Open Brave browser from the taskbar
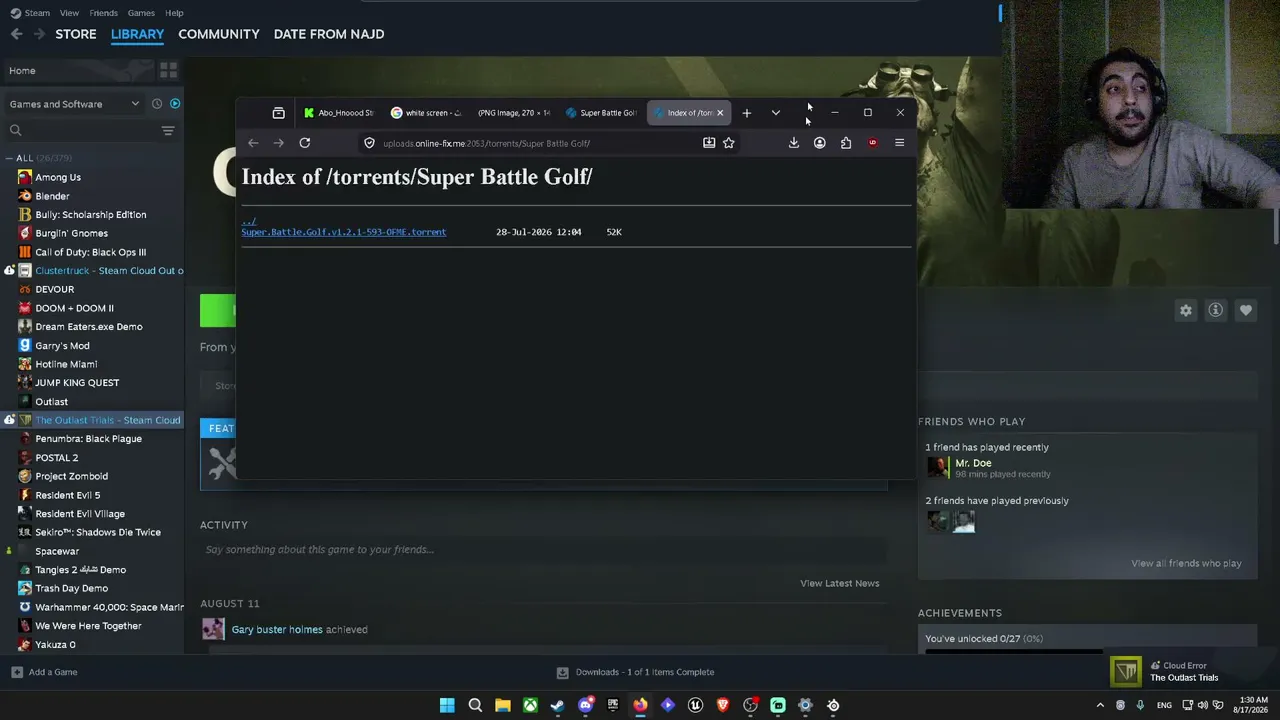Image resolution: width=1280 pixels, height=720 pixels. [723, 705]
